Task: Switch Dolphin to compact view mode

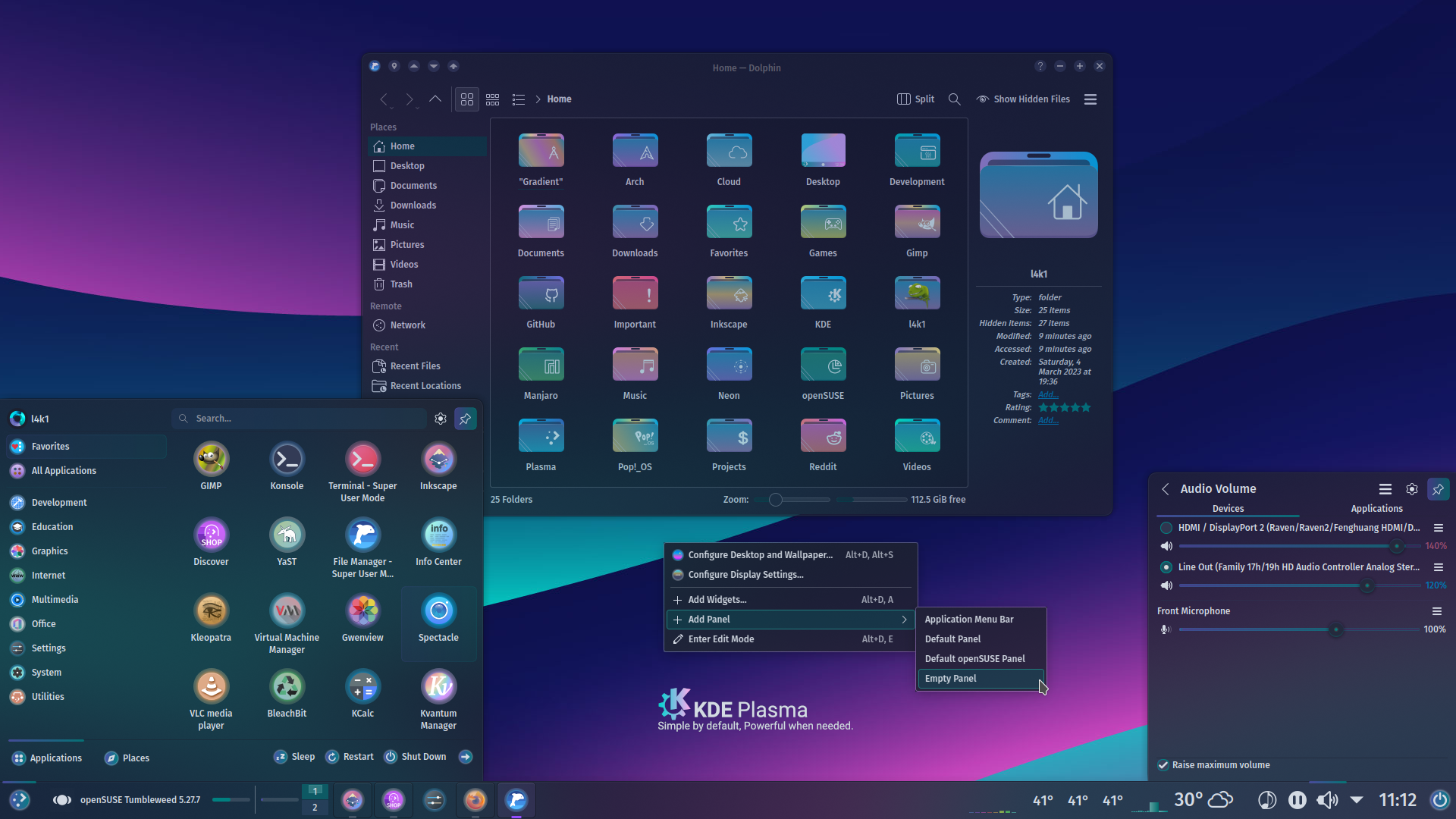Action: pos(493,99)
